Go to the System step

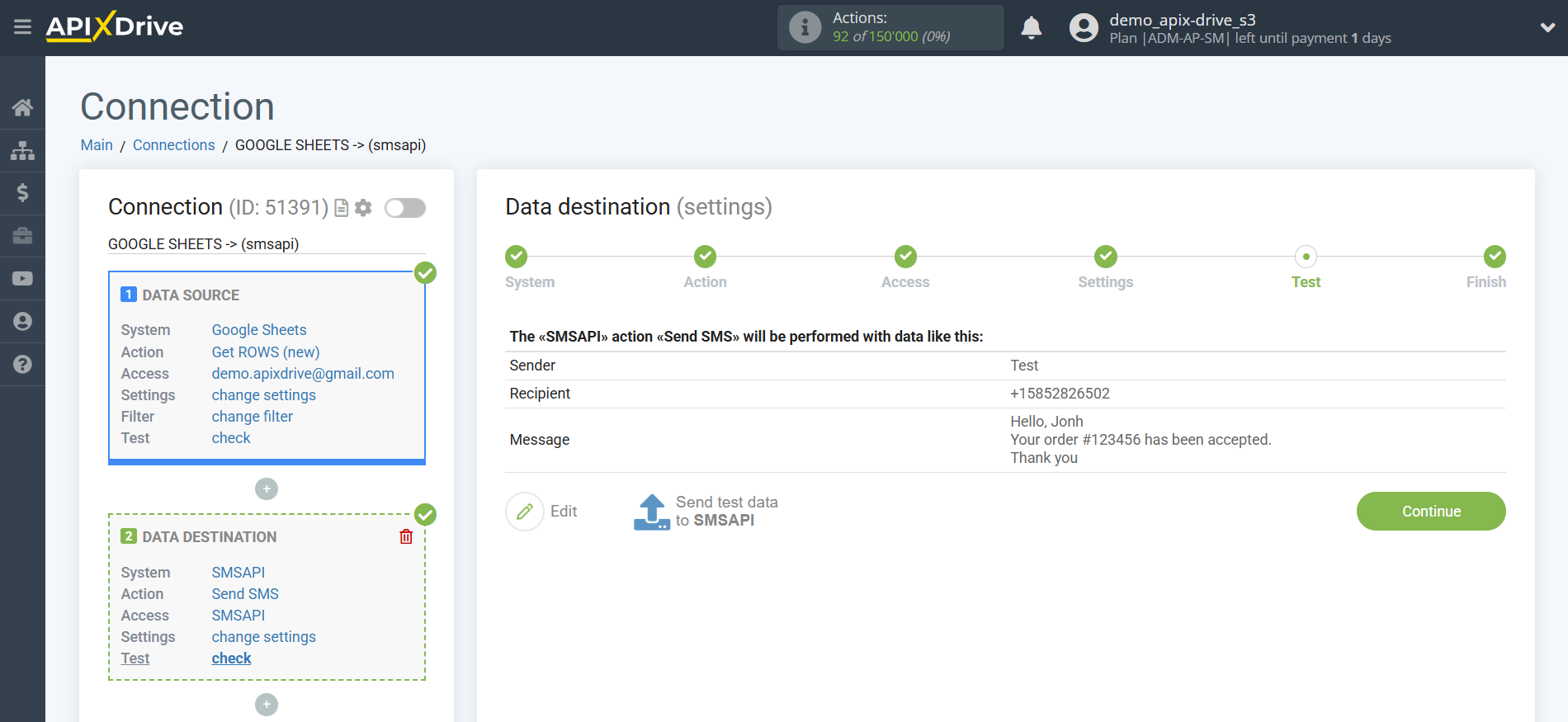click(517, 257)
